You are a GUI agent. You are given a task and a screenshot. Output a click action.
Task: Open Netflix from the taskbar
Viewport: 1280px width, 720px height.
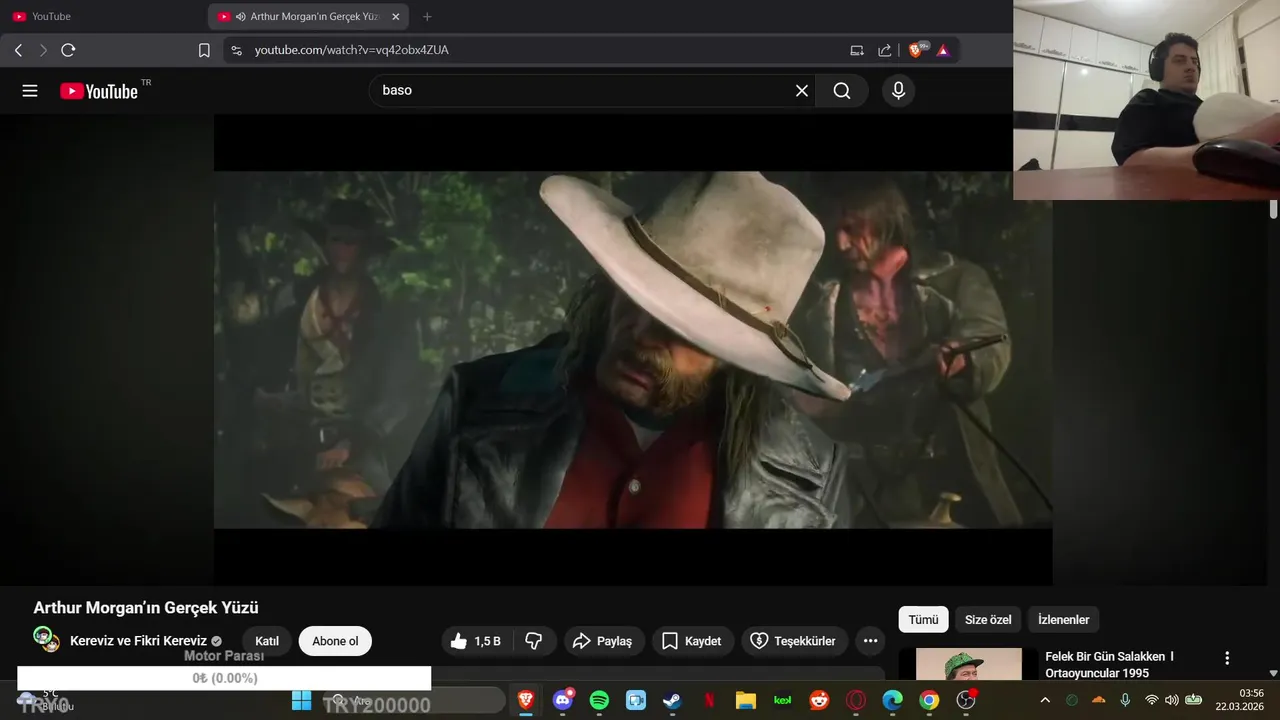click(709, 700)
